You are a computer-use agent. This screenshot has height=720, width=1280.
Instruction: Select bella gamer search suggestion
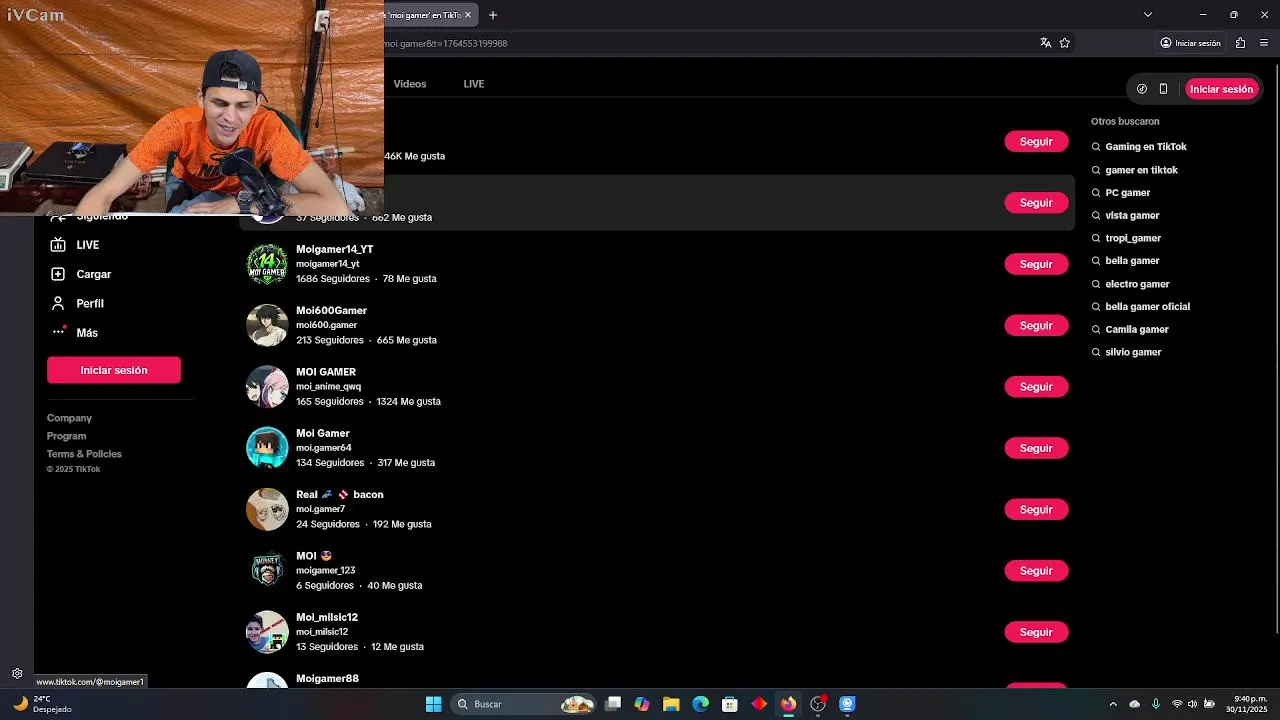click(x=1132, y=261)
